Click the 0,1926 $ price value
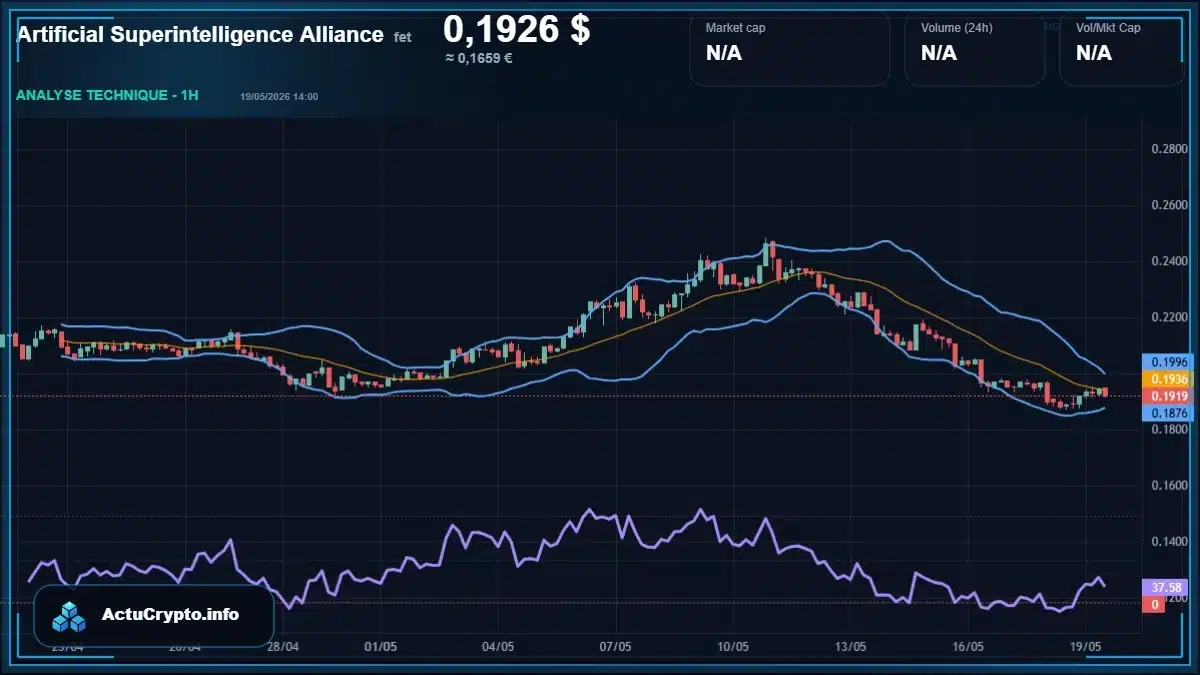1200x675 pixels. pyautogui.click(x=516, y=29)
